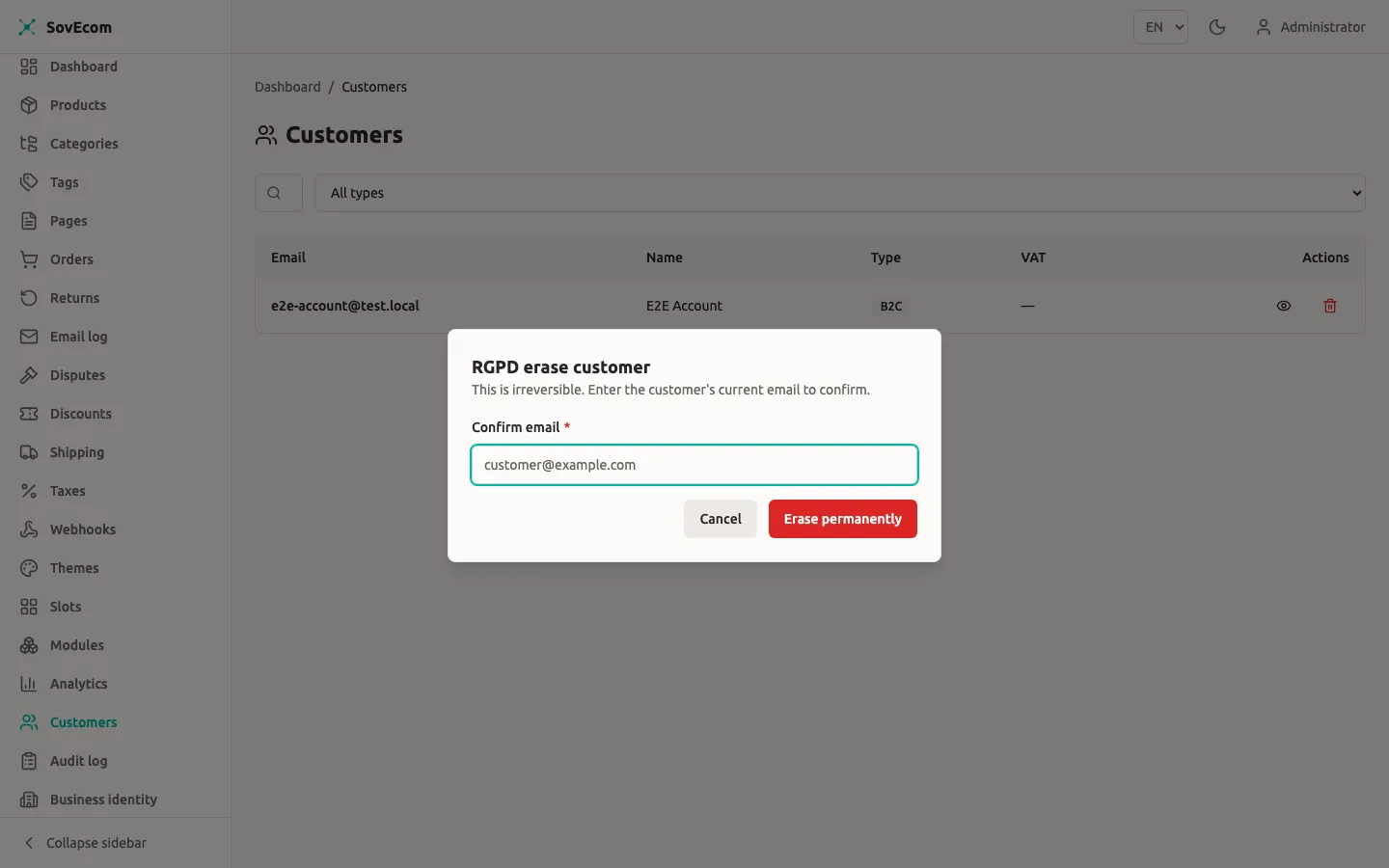Click the Disputes gavel icon
The height and width of the screenshot is (868, 1389).
[x=29, y=375]
